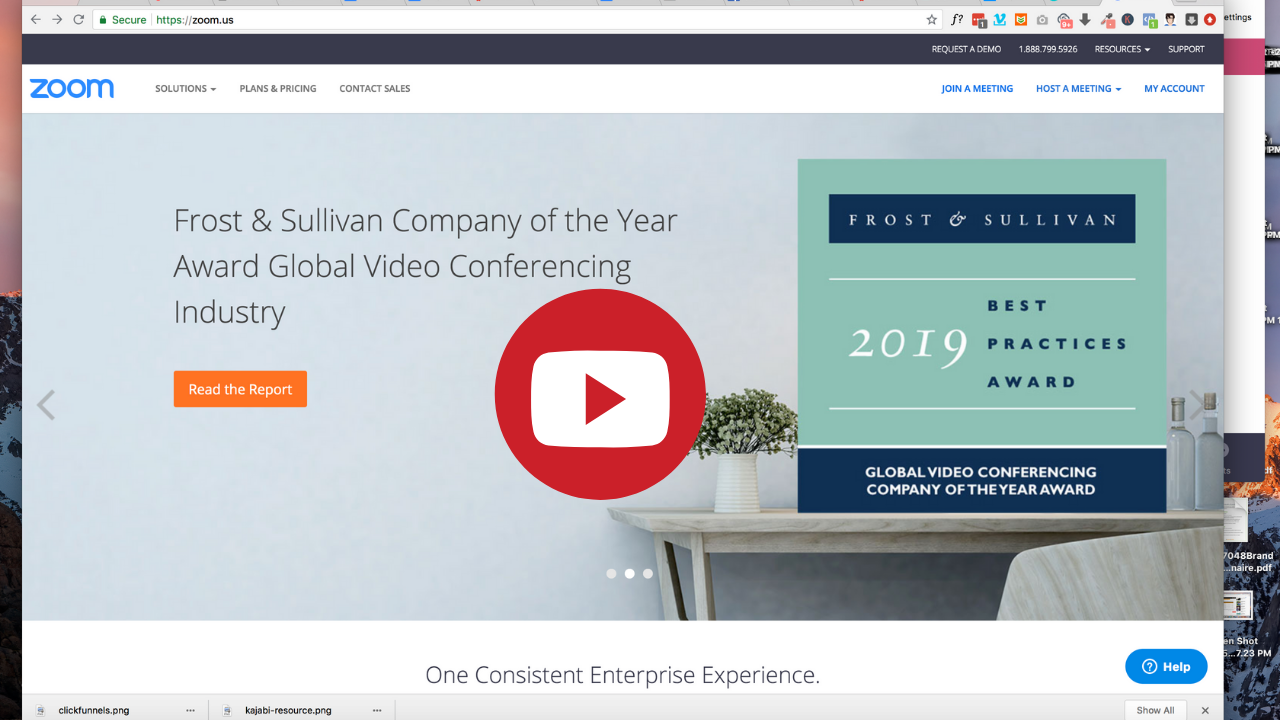1280x720 pixels.
Task: Click the Zoom logo
Action: click(72, 89)
